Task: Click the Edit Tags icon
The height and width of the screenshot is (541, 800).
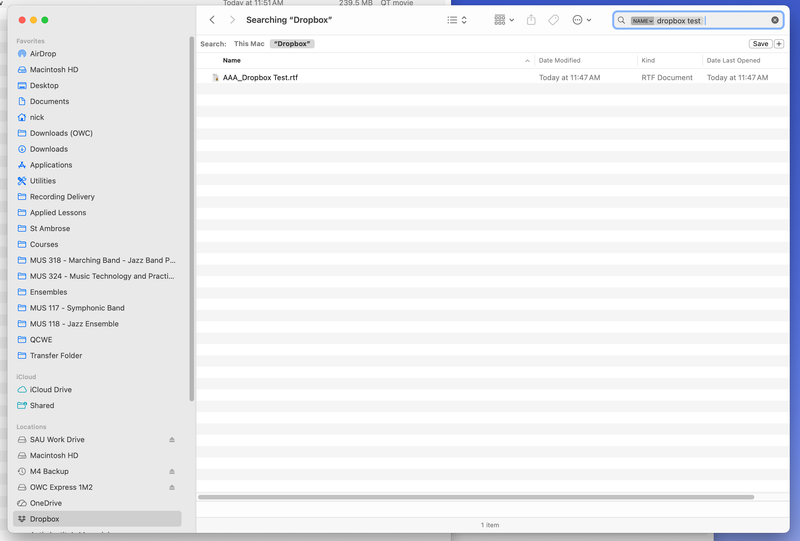Action: [554, 20]
